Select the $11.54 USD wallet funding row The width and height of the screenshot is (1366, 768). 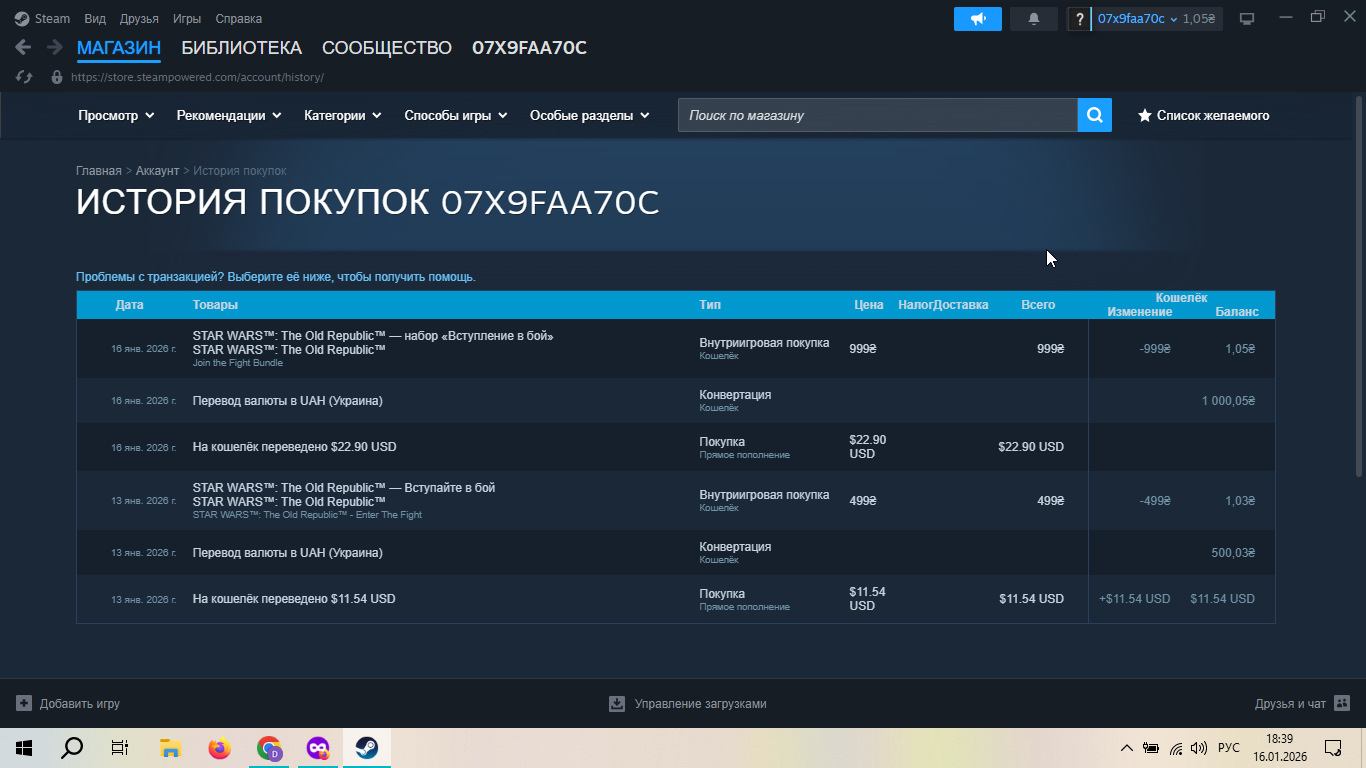click(x=676, y=599)
